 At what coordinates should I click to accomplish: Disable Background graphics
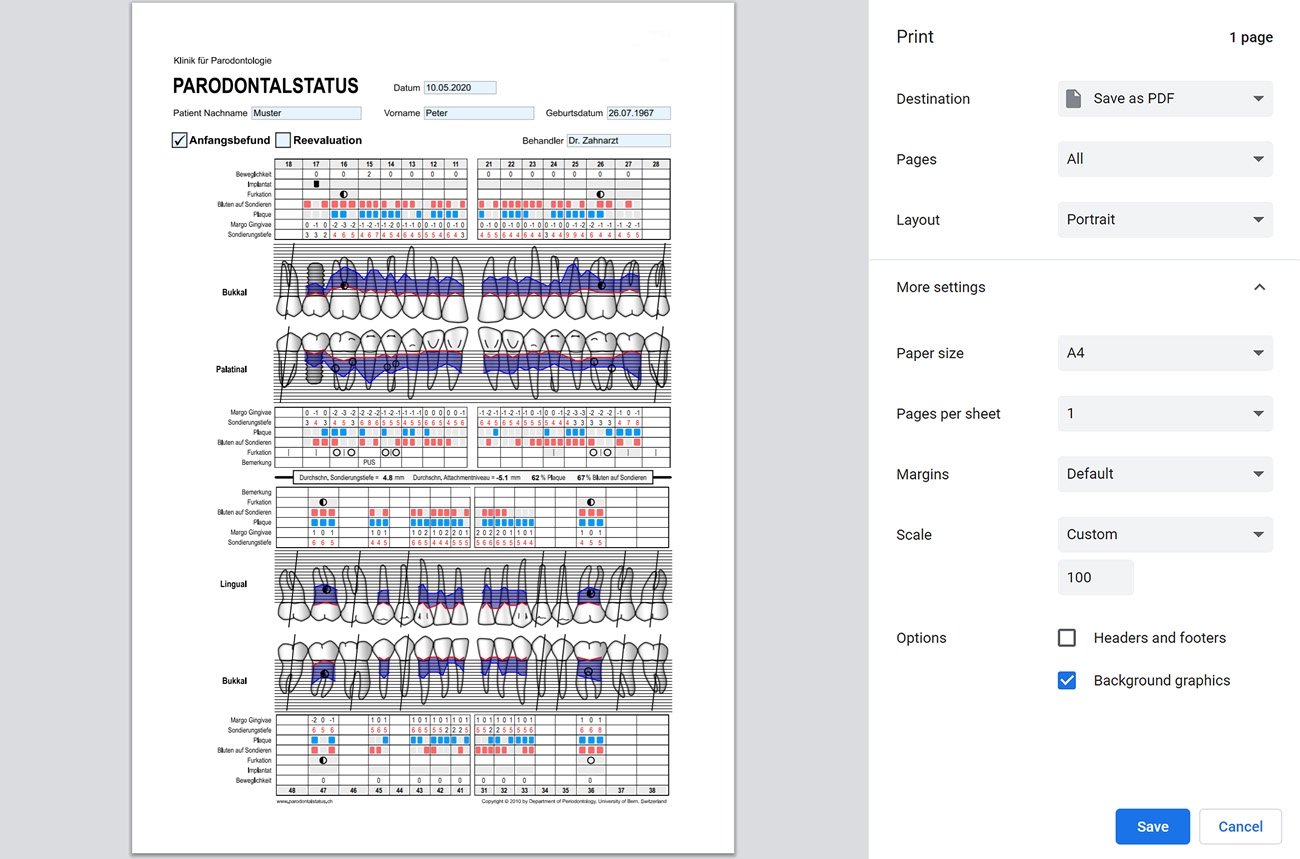[1066, 680]
